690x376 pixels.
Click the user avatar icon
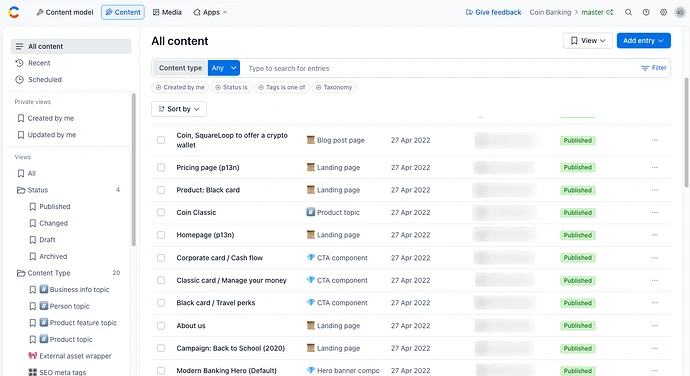(680, 12)
